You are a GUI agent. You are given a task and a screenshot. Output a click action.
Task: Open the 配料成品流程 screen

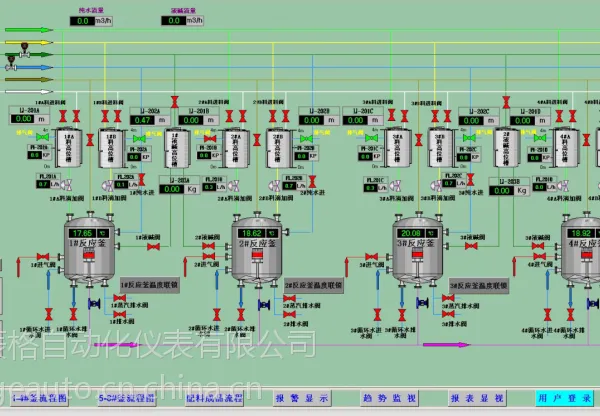214,398
